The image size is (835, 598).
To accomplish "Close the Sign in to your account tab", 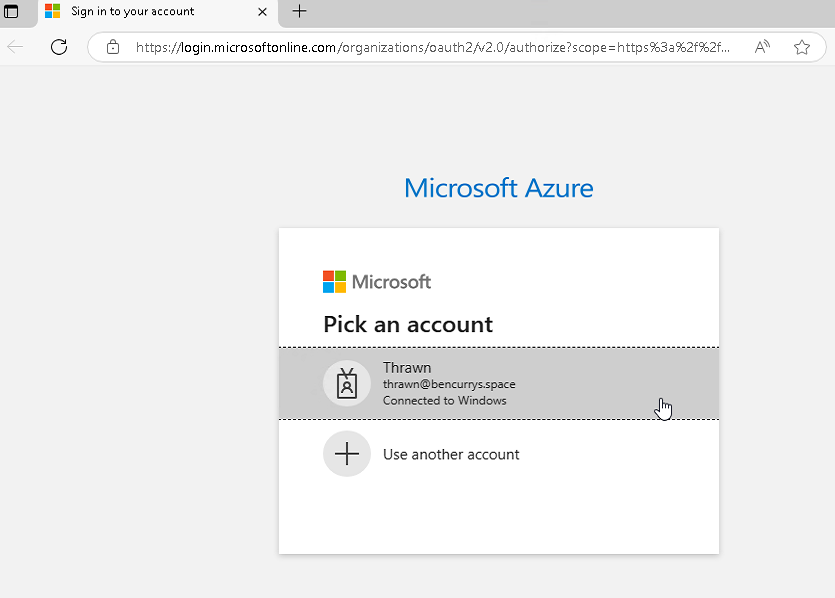I will pos(262,12).
